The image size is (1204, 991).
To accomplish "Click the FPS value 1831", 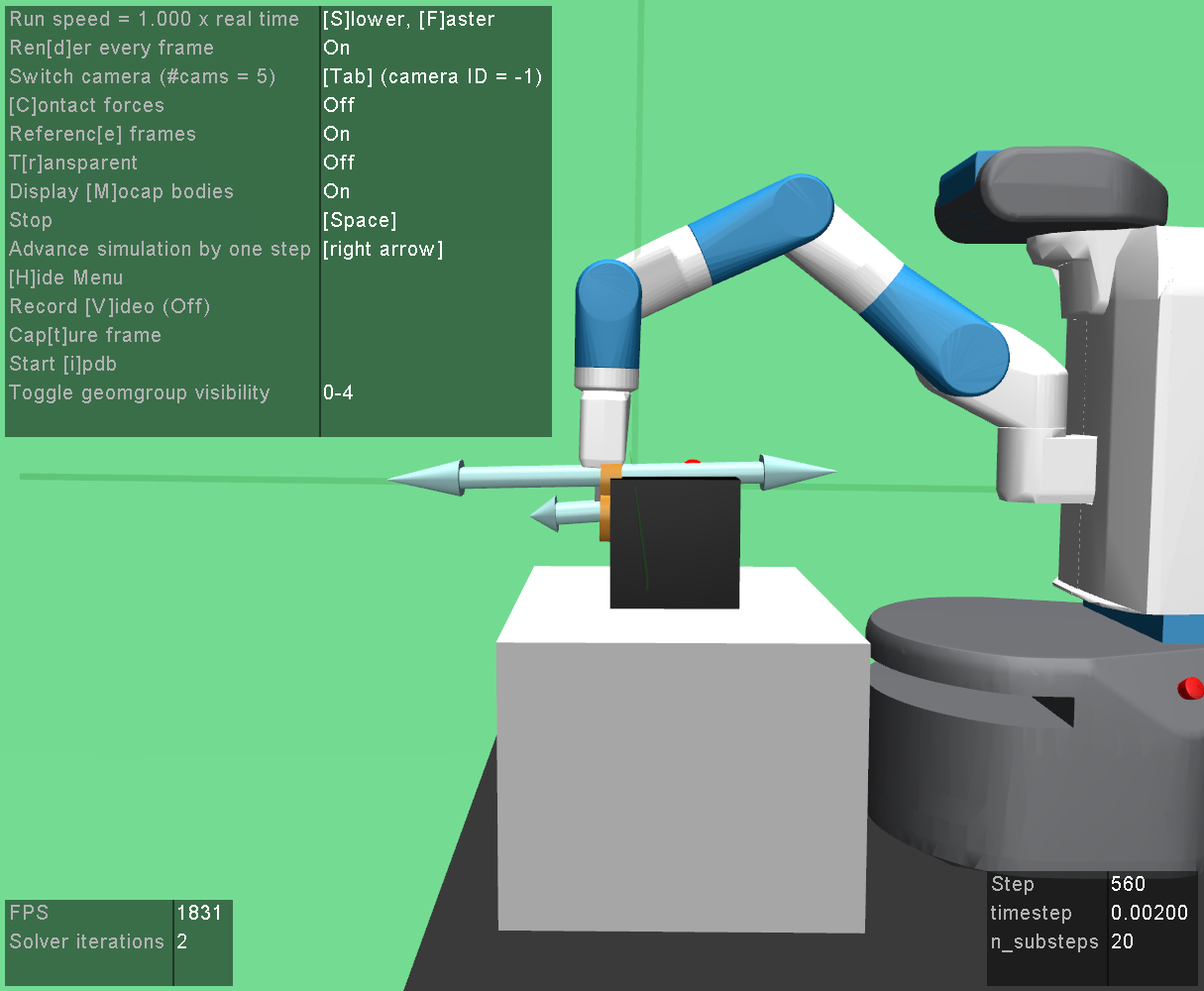I will [x=199, y=913].
